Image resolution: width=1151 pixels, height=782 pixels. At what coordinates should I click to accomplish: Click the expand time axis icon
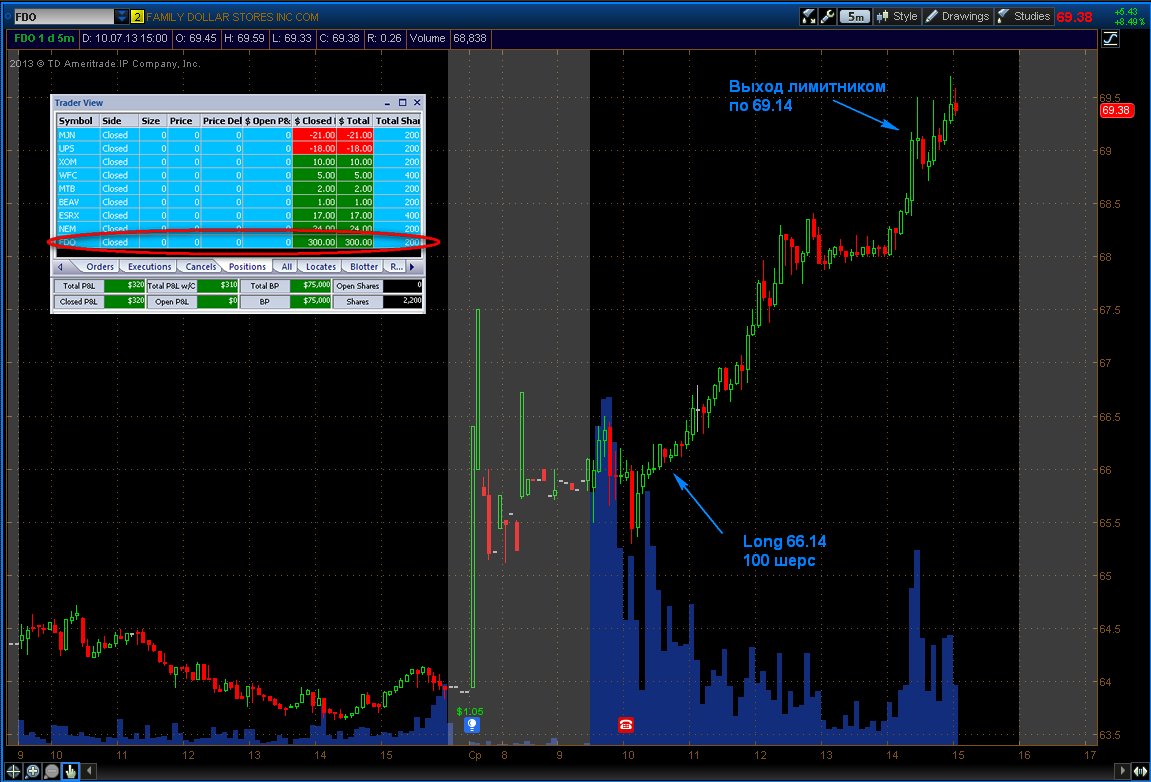[x=1140, y=771]
